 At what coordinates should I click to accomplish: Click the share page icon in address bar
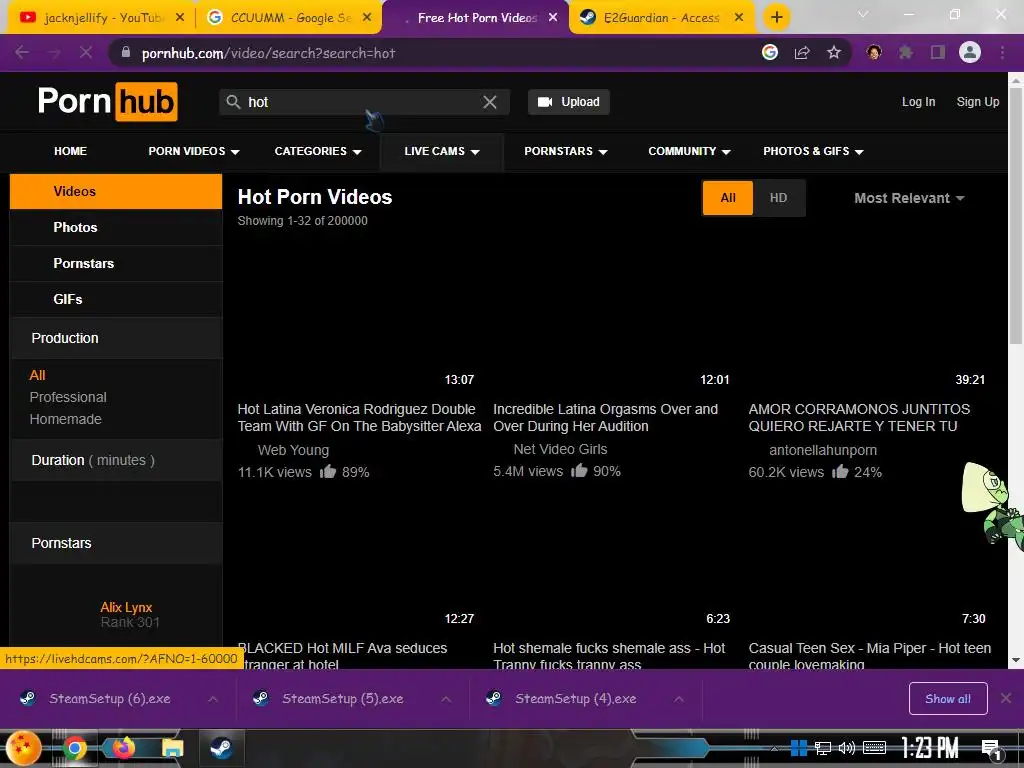click(x=802, y=52)
